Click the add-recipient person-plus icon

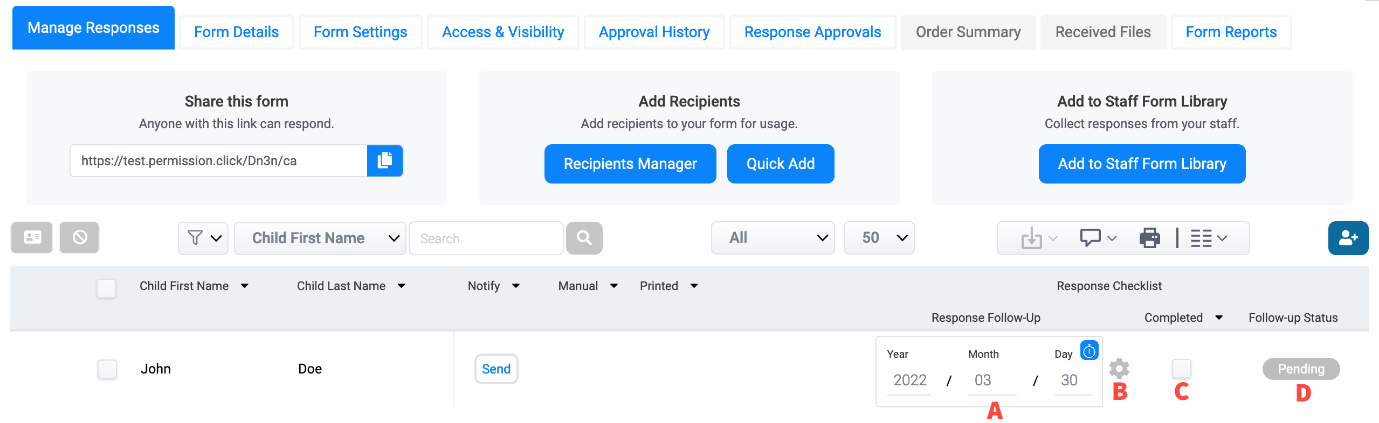pyautogui.click(x=1348, y=238)
